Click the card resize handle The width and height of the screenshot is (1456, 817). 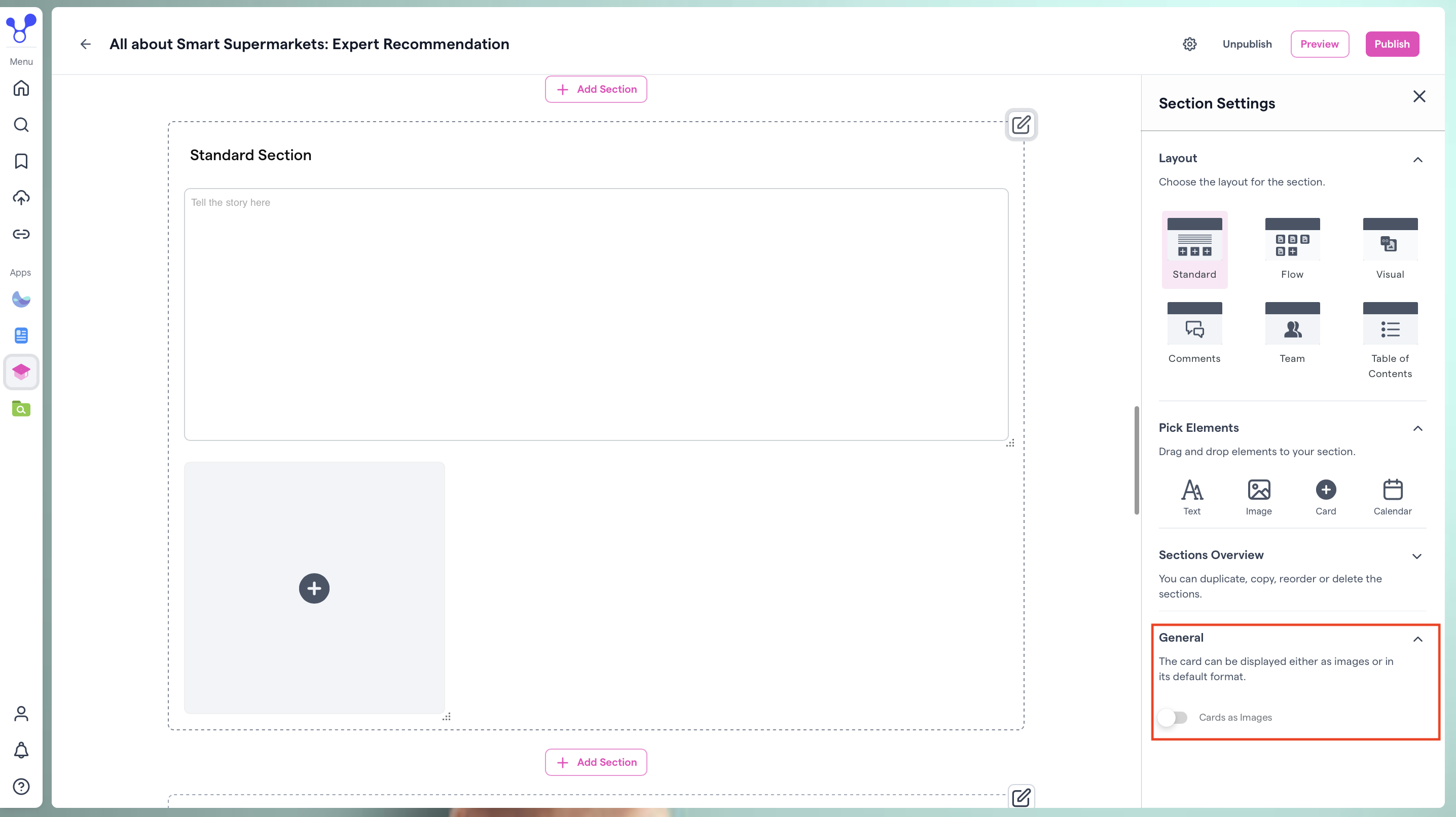(447, 717)
